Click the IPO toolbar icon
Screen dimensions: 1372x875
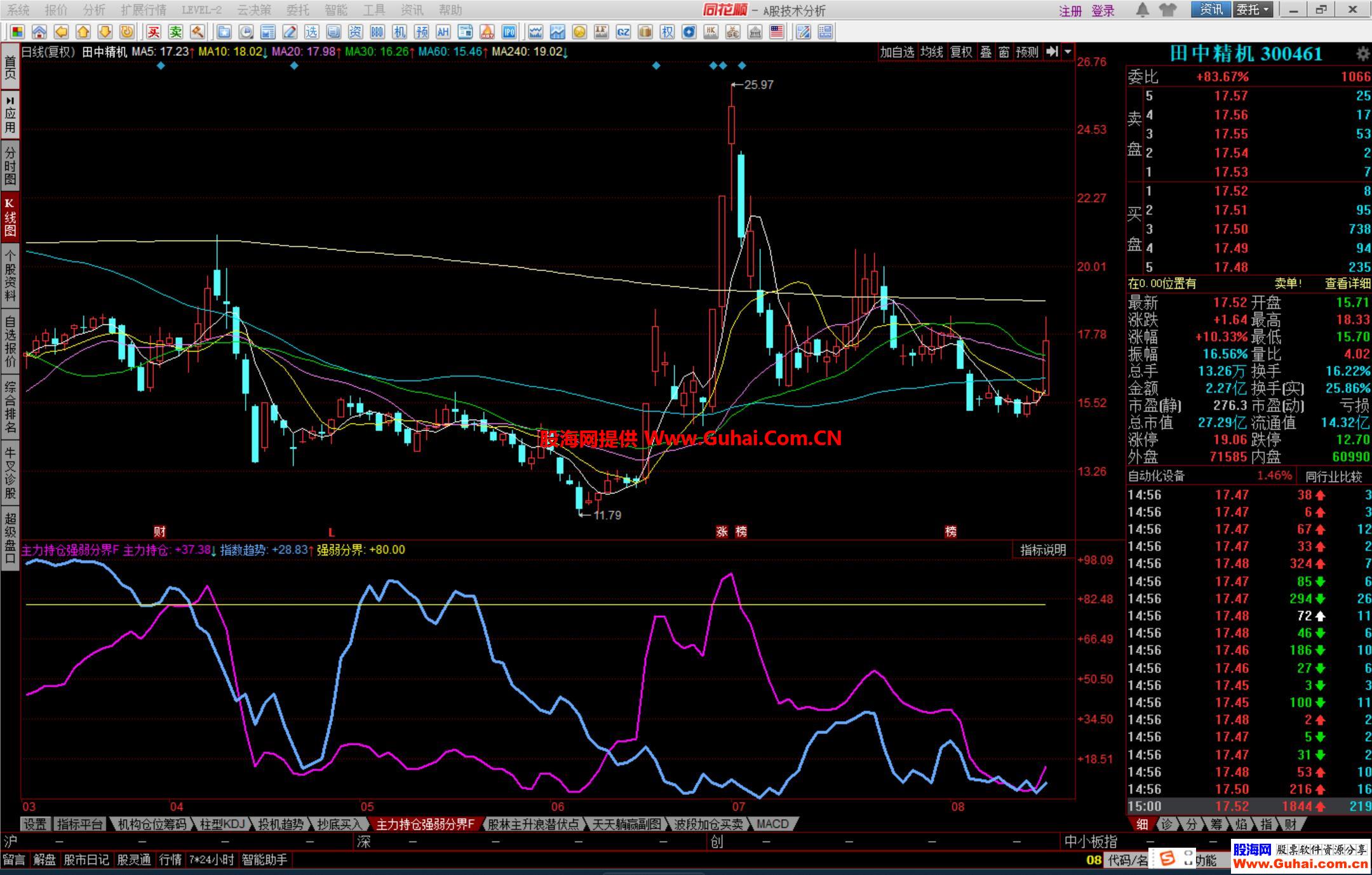(x=509, y=32)
